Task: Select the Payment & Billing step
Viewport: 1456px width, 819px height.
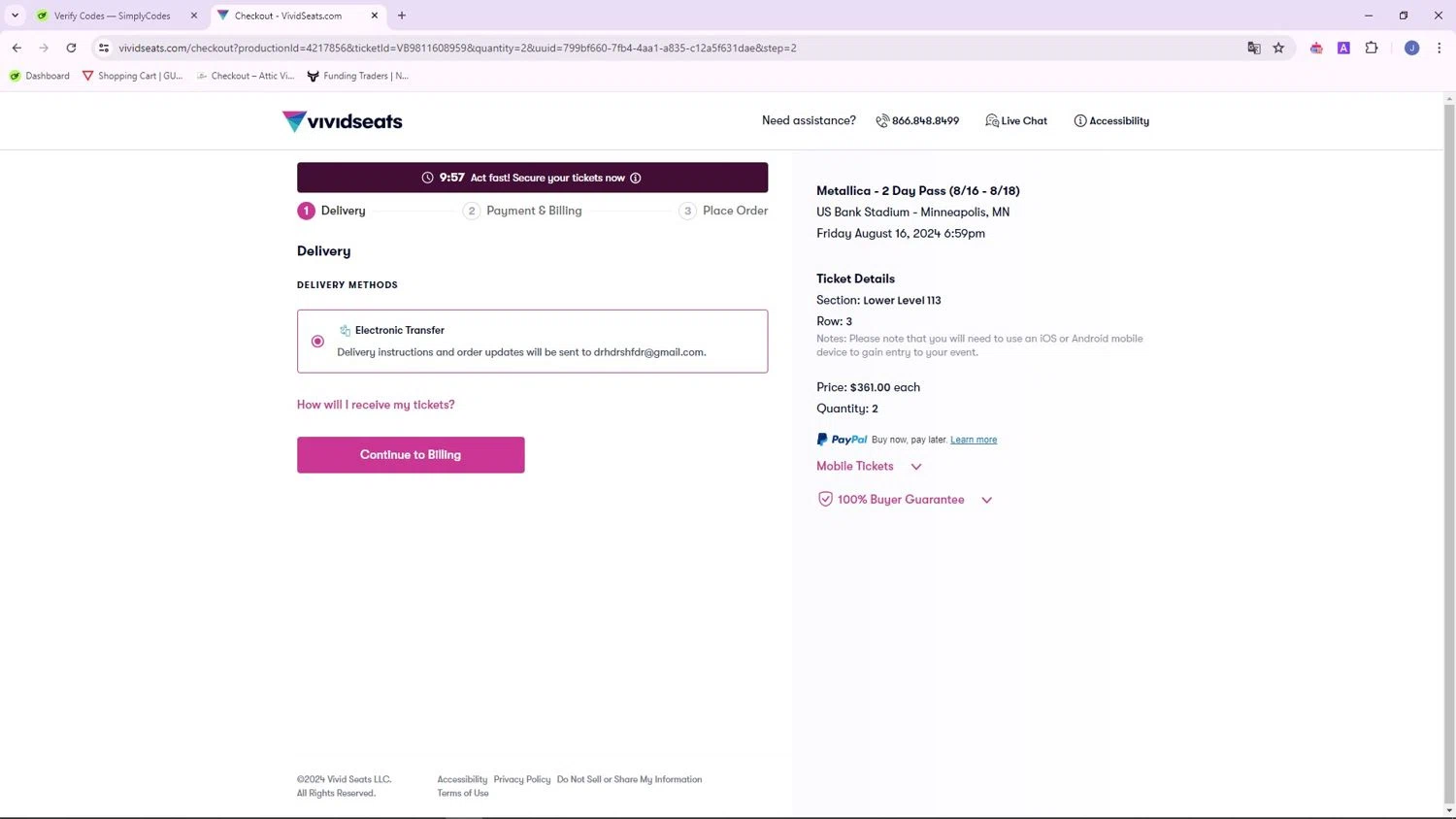Action: pyautogui.click(x=522, y=211)
